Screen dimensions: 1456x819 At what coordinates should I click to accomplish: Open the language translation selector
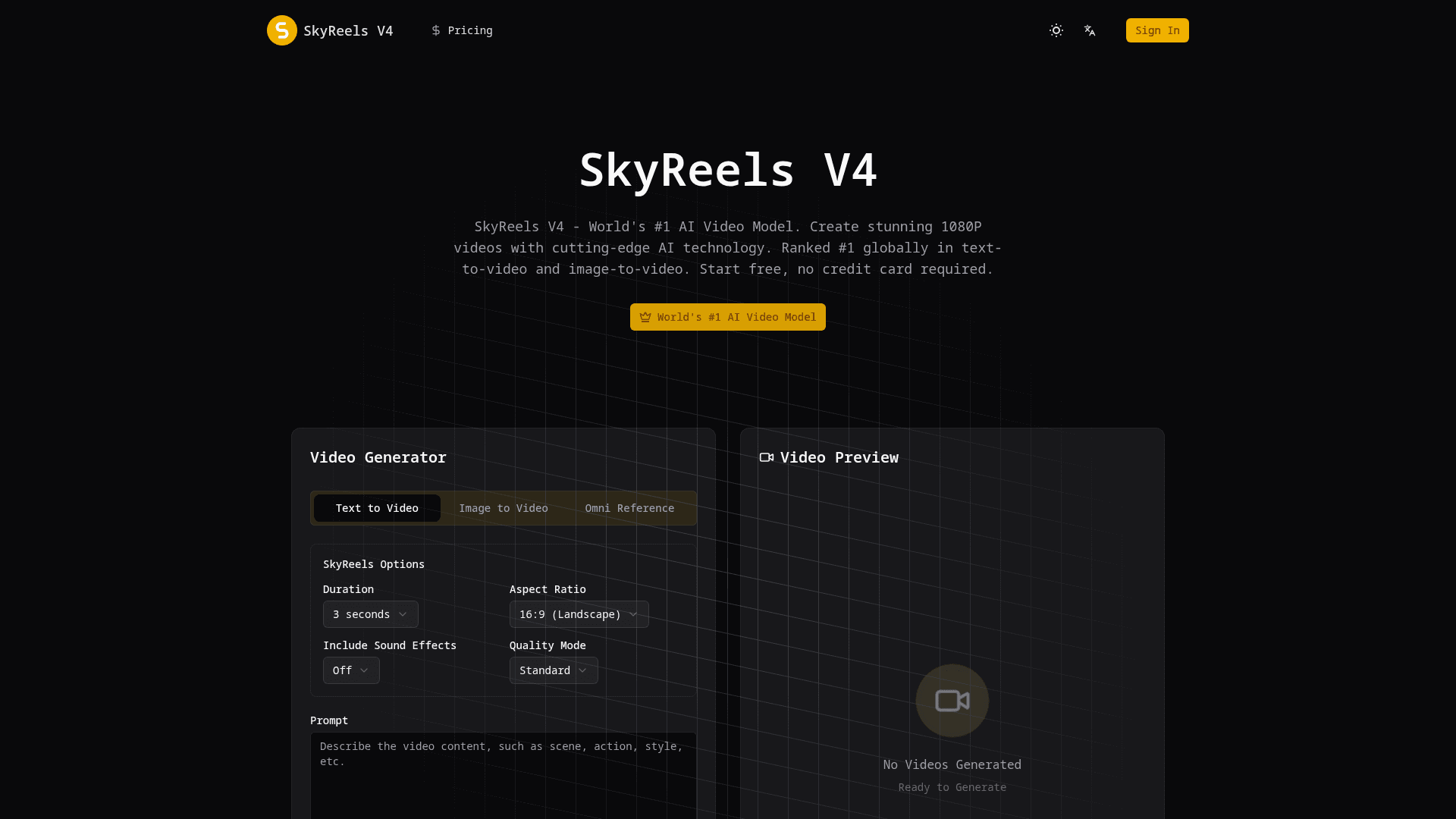[1090, 30]
